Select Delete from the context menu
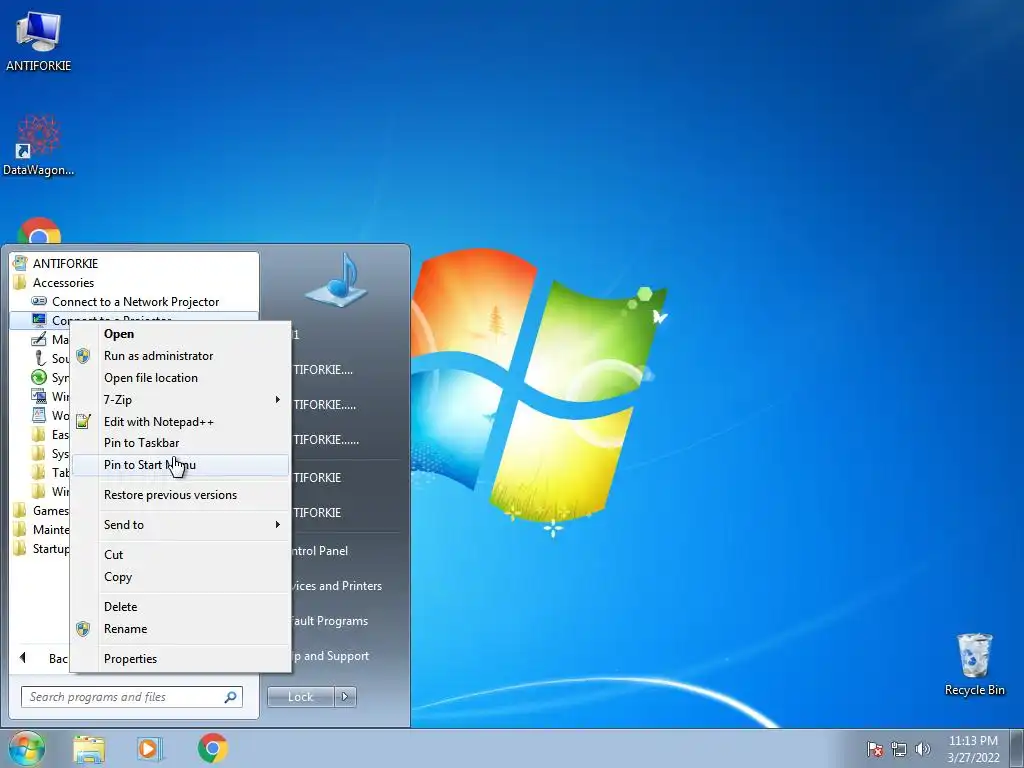The image size is (1024, 768). (x=180, y=607)
